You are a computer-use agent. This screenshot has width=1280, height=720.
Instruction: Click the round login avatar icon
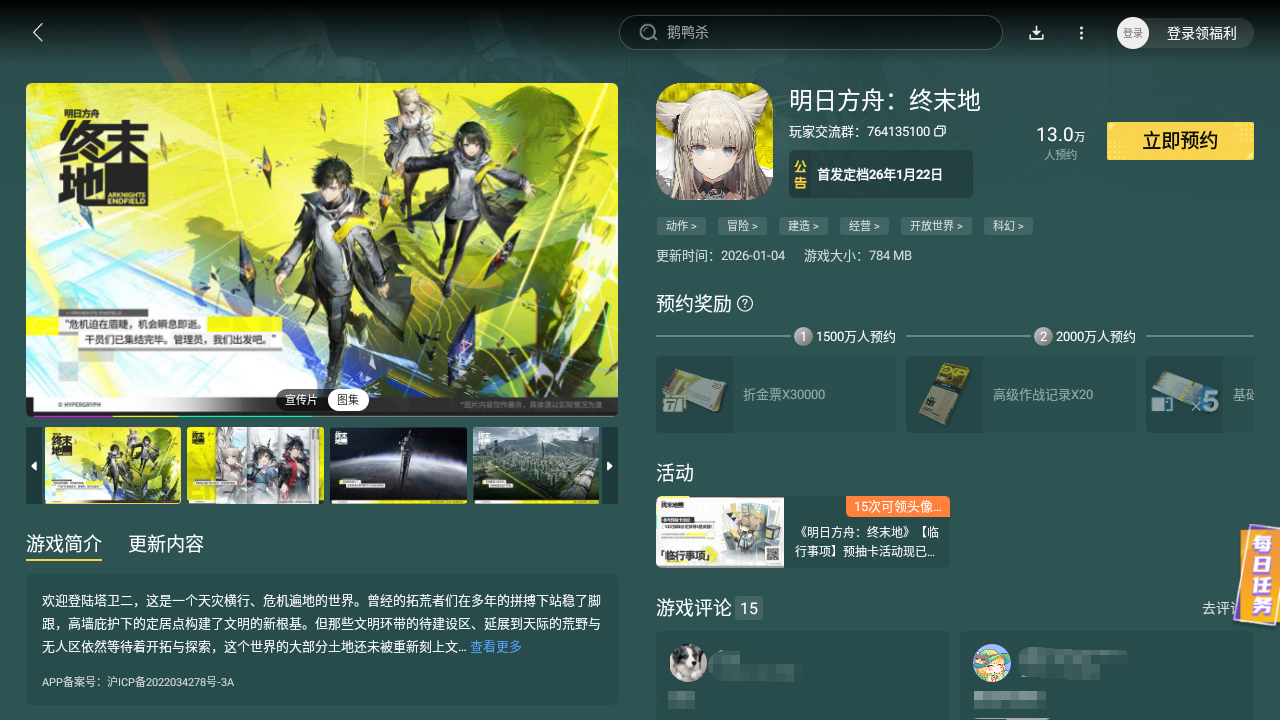pyautogui.click(x=1133, y=33)
